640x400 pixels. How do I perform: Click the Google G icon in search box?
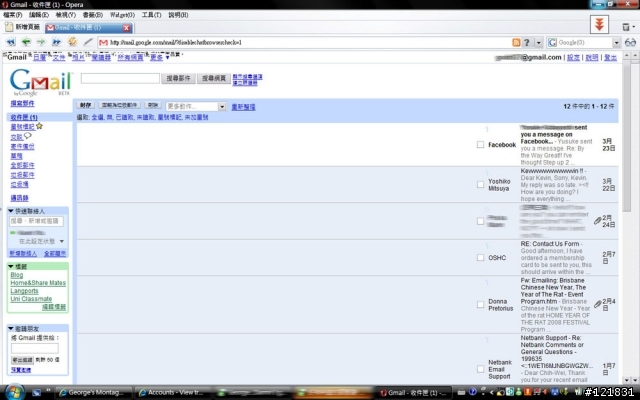[x=552, y=42]
